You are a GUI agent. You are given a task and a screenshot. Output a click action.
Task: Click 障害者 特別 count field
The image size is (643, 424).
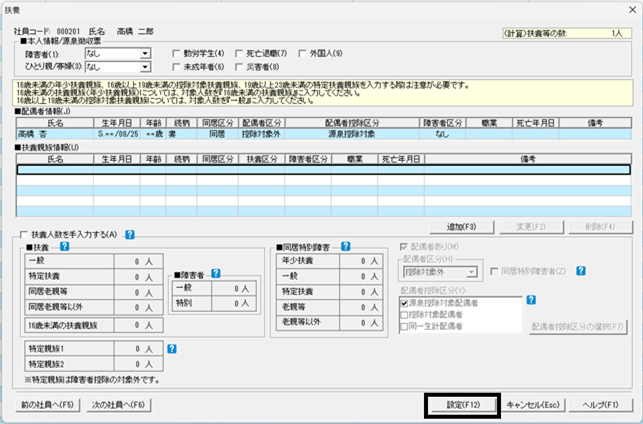[234, 303]
